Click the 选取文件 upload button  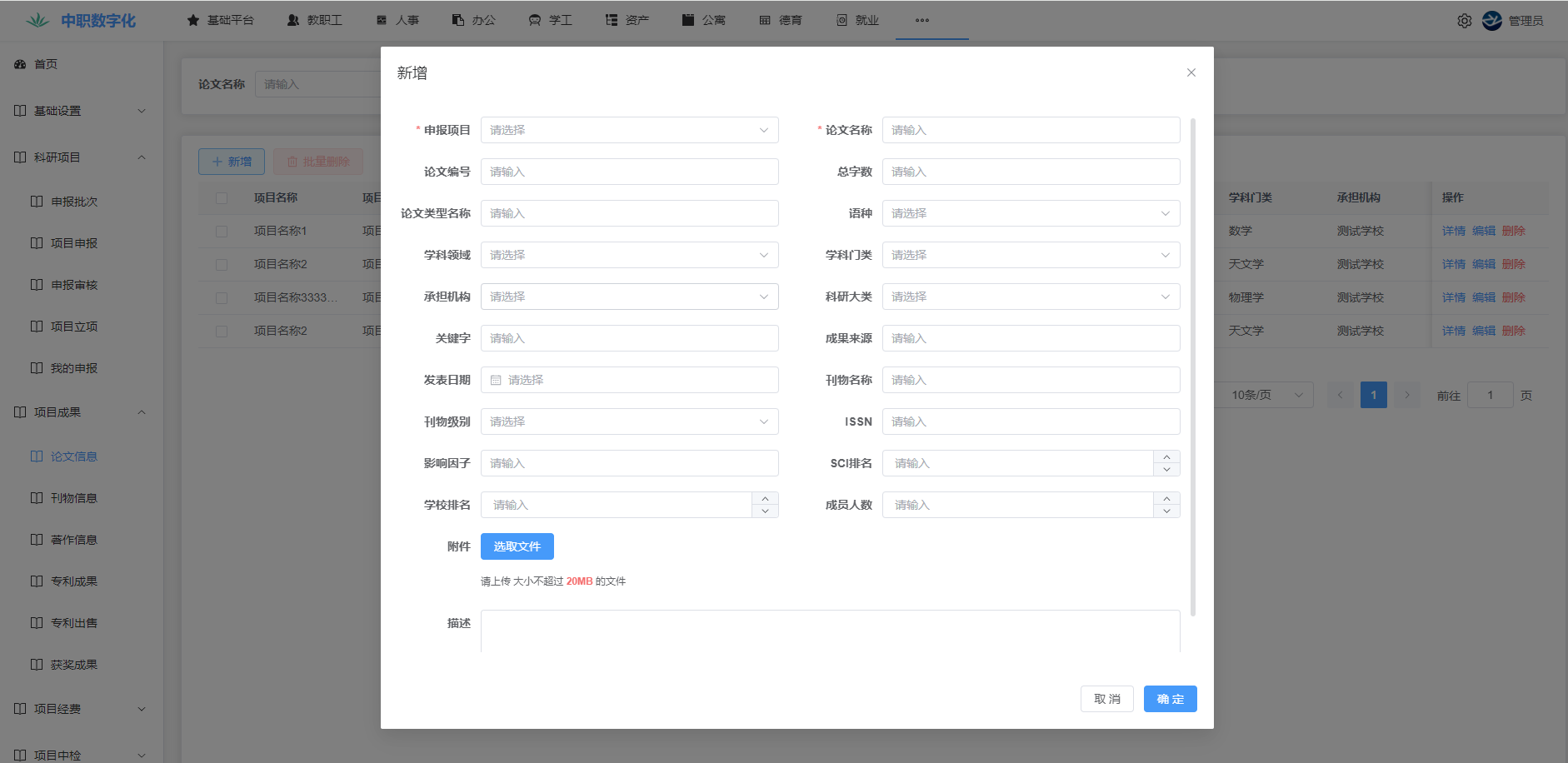tap(517, 546)
